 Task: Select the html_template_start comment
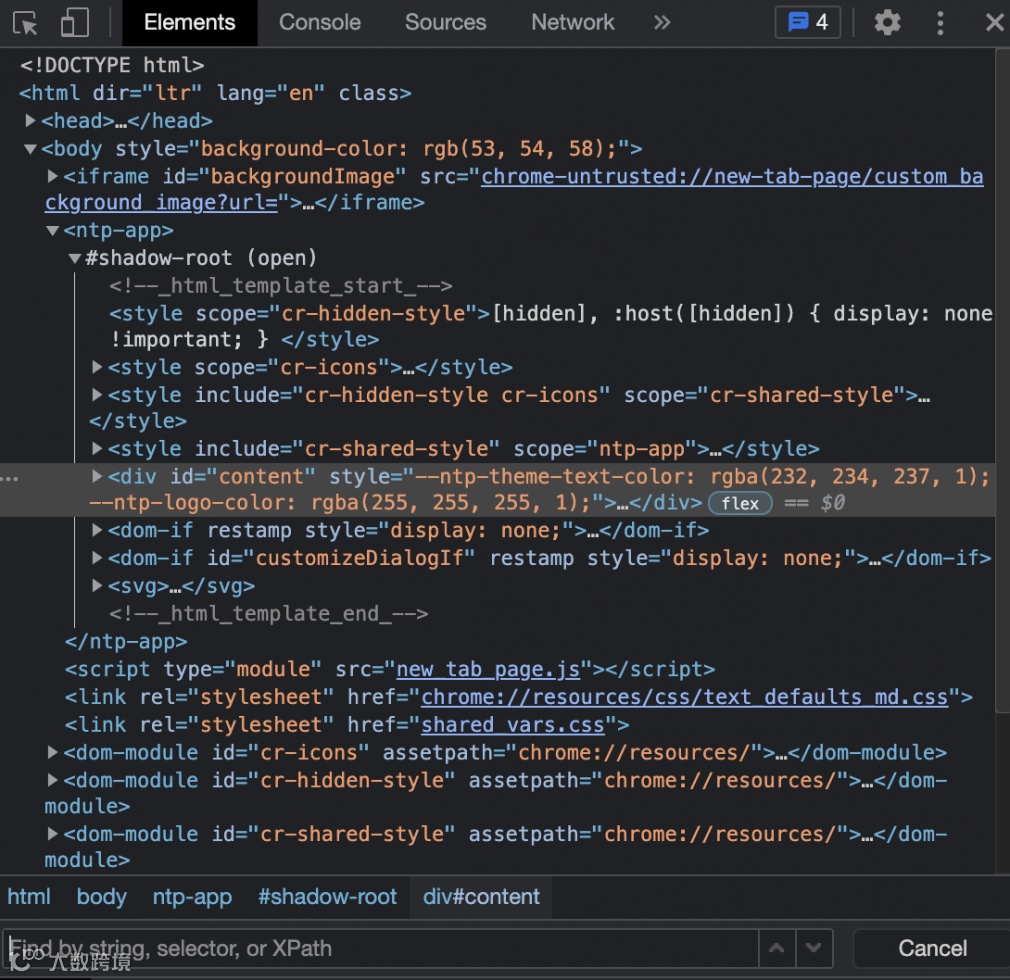click(x=281, y=285)
